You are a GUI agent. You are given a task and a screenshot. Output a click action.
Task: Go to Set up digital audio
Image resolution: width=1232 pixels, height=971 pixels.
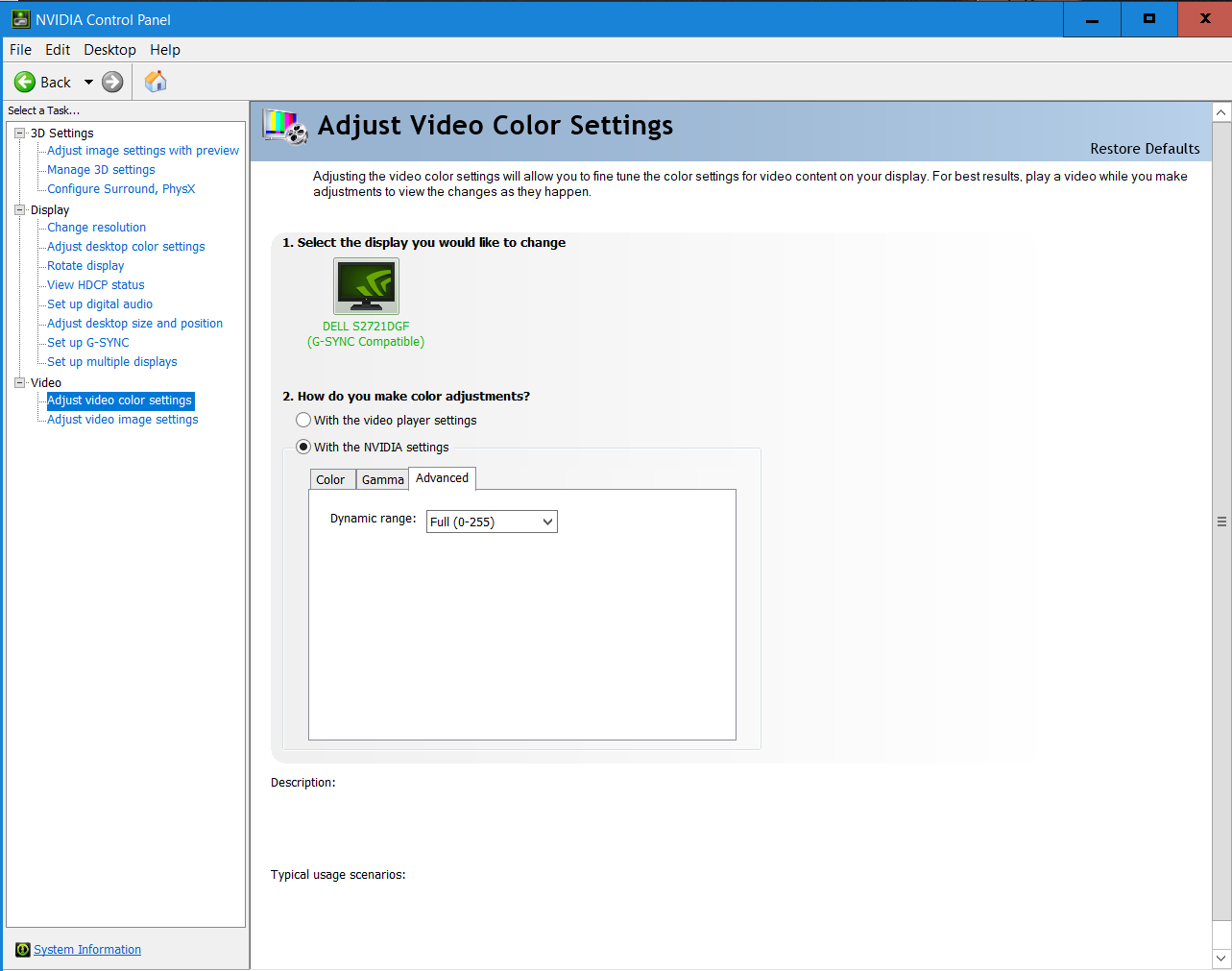pyautogui.click(x=100, y=304)
